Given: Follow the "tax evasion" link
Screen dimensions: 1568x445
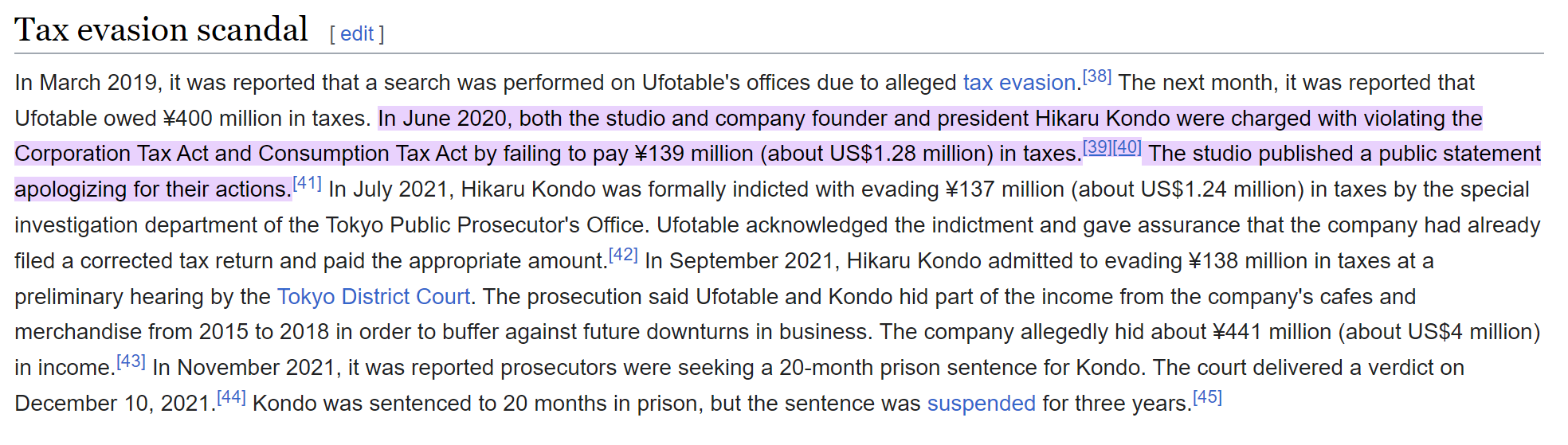Looking at the screenshot, I should pyautogui.click(x=1020, y=83).
